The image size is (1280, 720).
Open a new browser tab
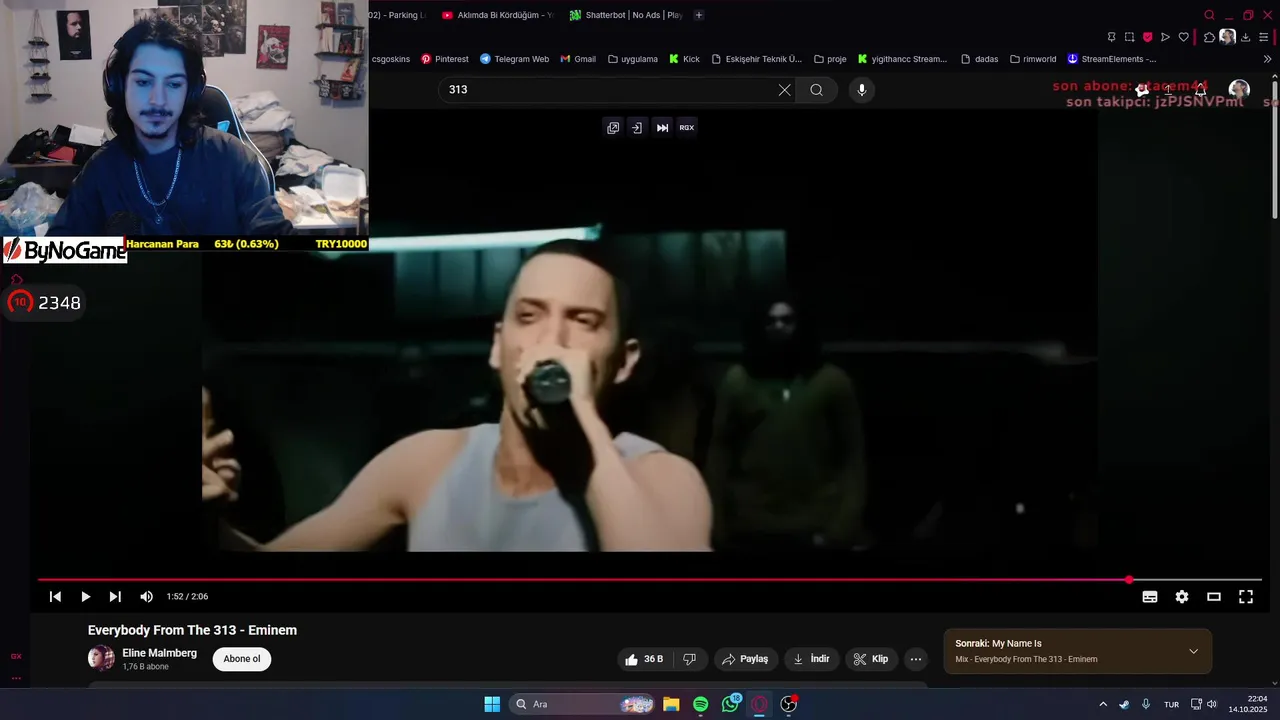[x=699, y=15]
